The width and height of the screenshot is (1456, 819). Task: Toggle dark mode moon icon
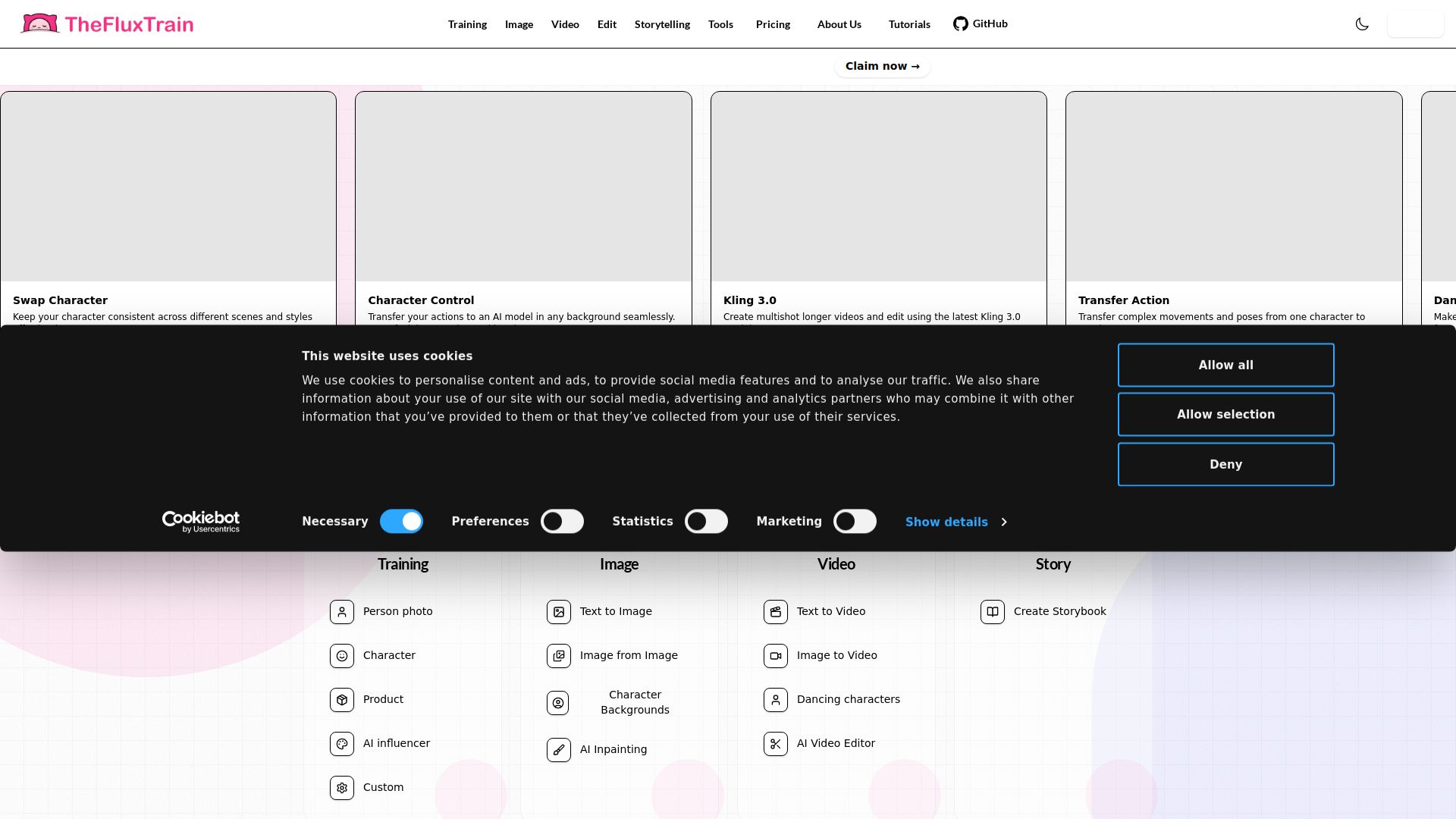[1362, 24]
